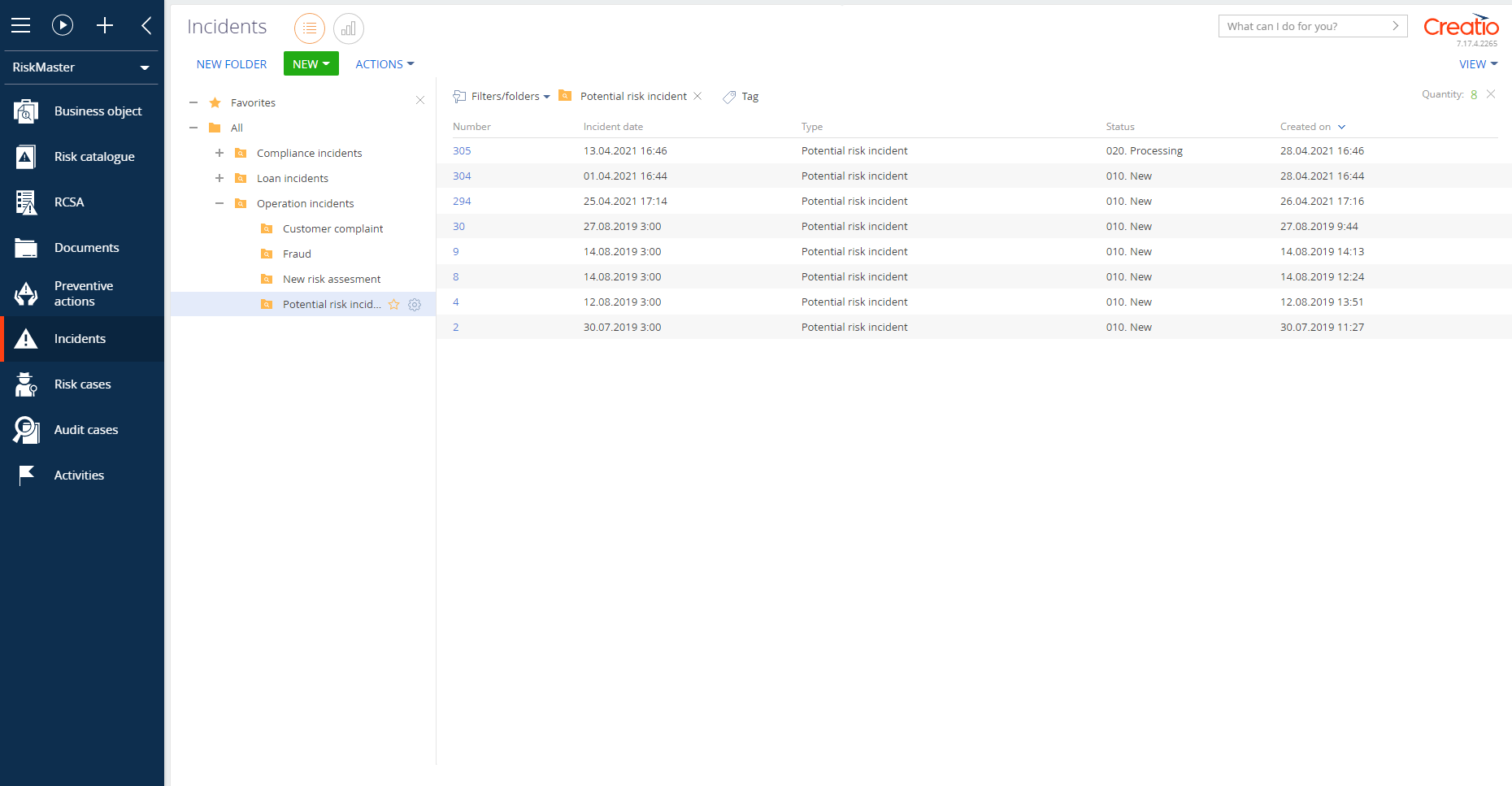1512x786 pixels.
Task: Open settings gear for Potential risk folder
Action: tap(415, 305)
